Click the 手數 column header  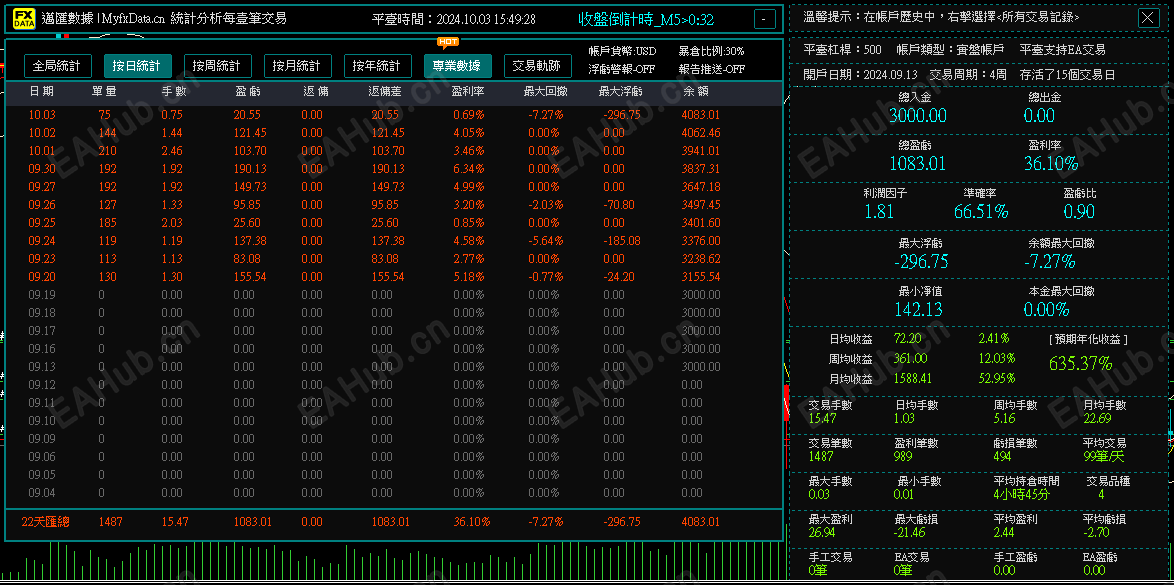click(174, 91)
